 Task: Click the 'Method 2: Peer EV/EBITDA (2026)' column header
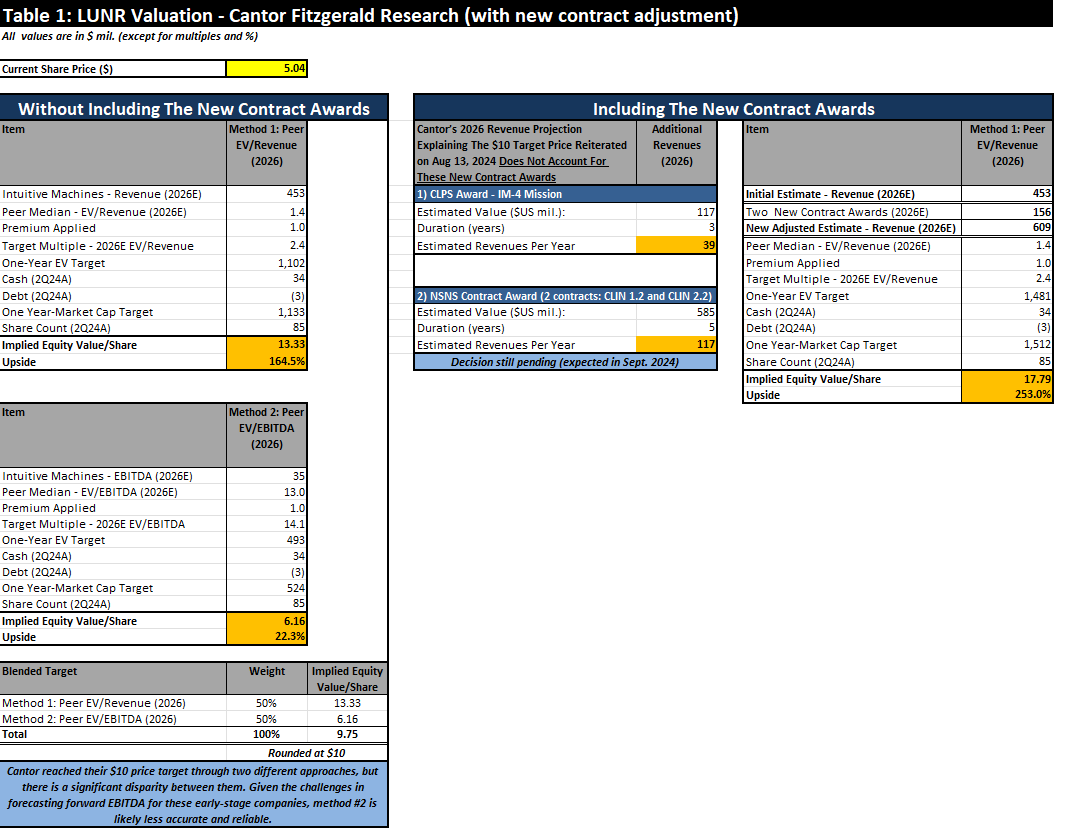(266, 436)
